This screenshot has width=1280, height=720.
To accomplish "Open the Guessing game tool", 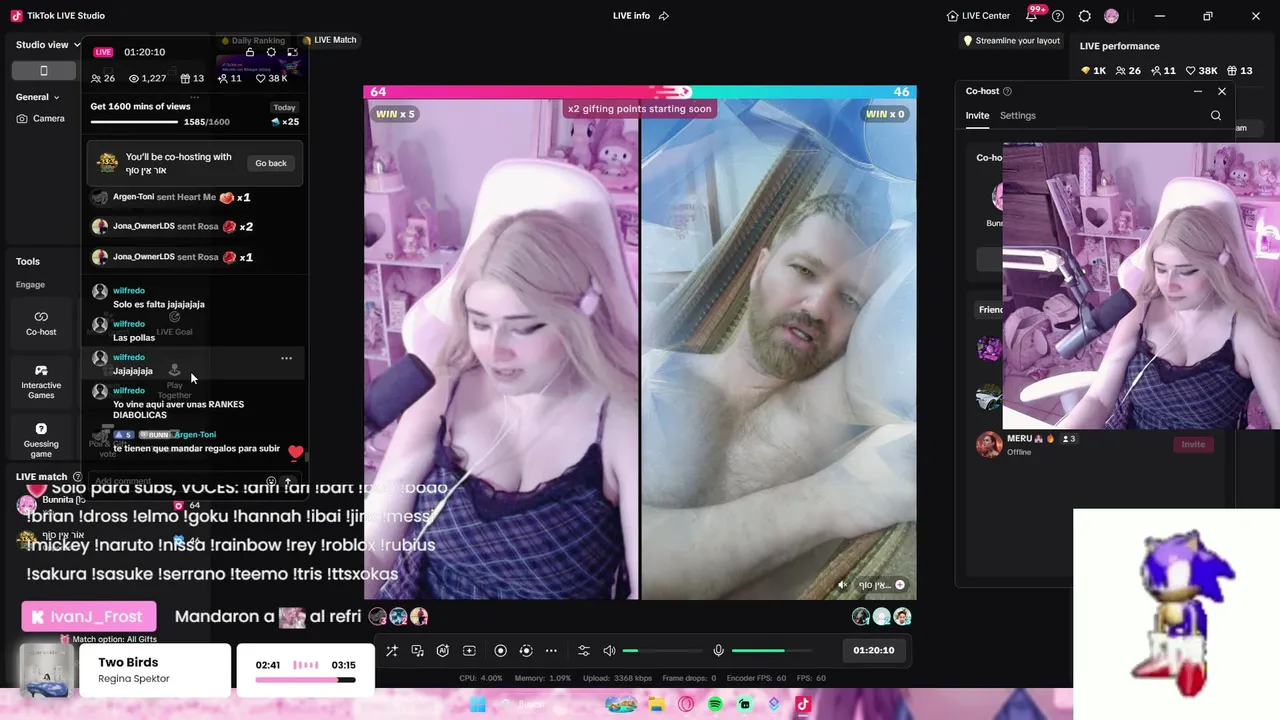I will coord(41,440).
